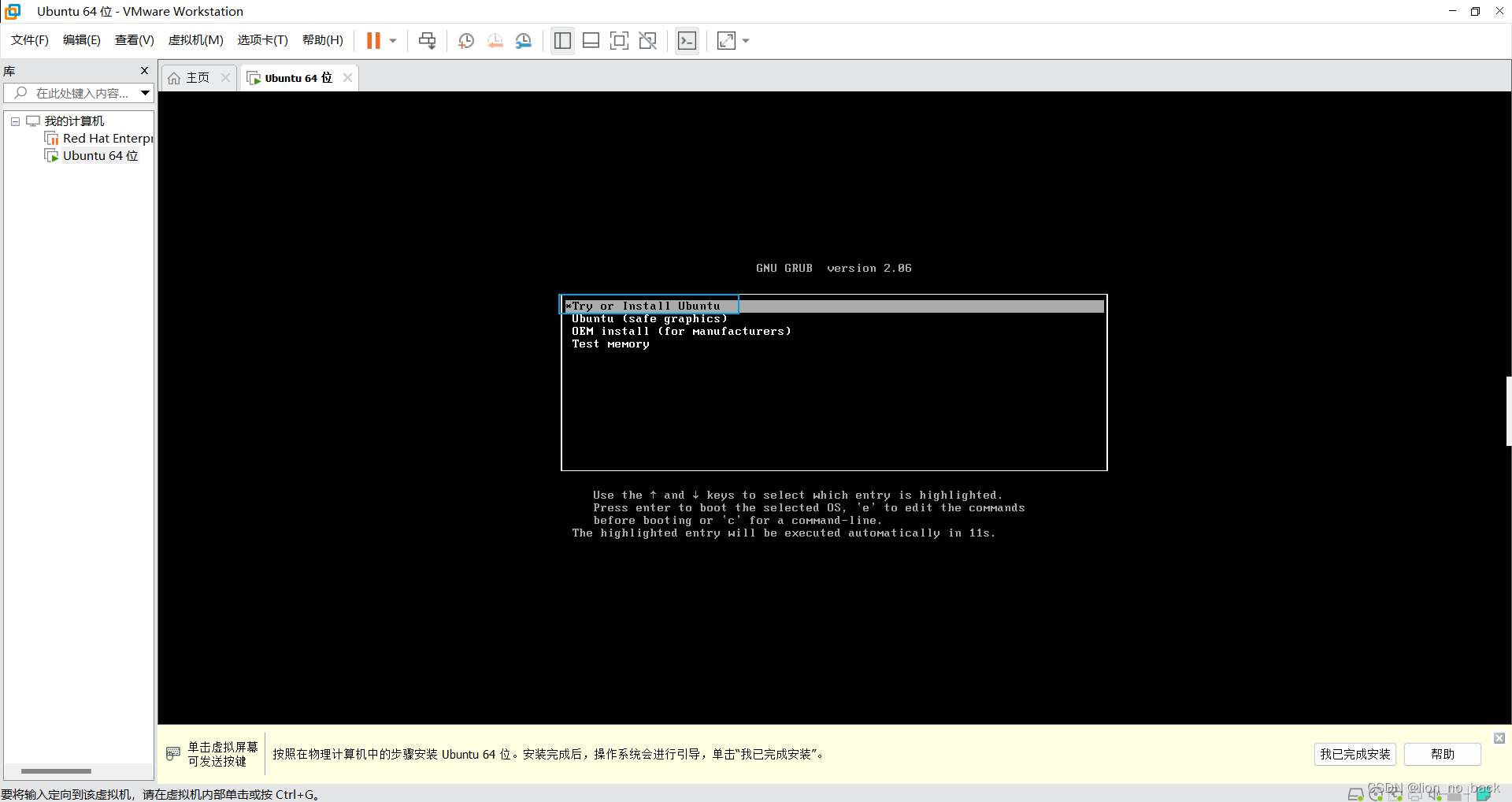This screenshot has height=802, width=1512.
Task: Click the CD/DVD device icon in status bar
Action: [1377, 795]
